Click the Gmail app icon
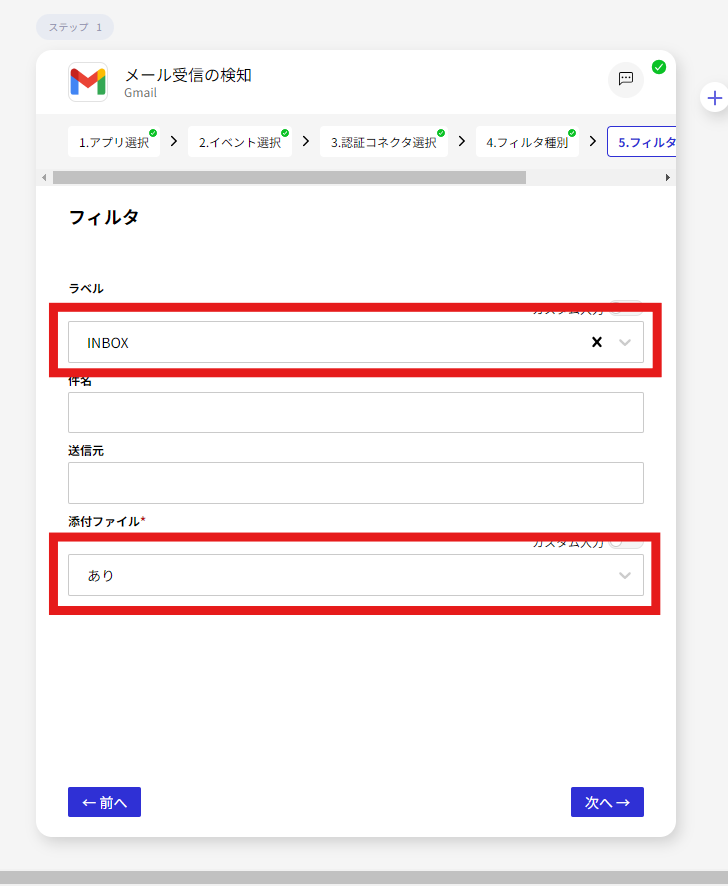The image size is (728, 886). (x=88, y=82)
